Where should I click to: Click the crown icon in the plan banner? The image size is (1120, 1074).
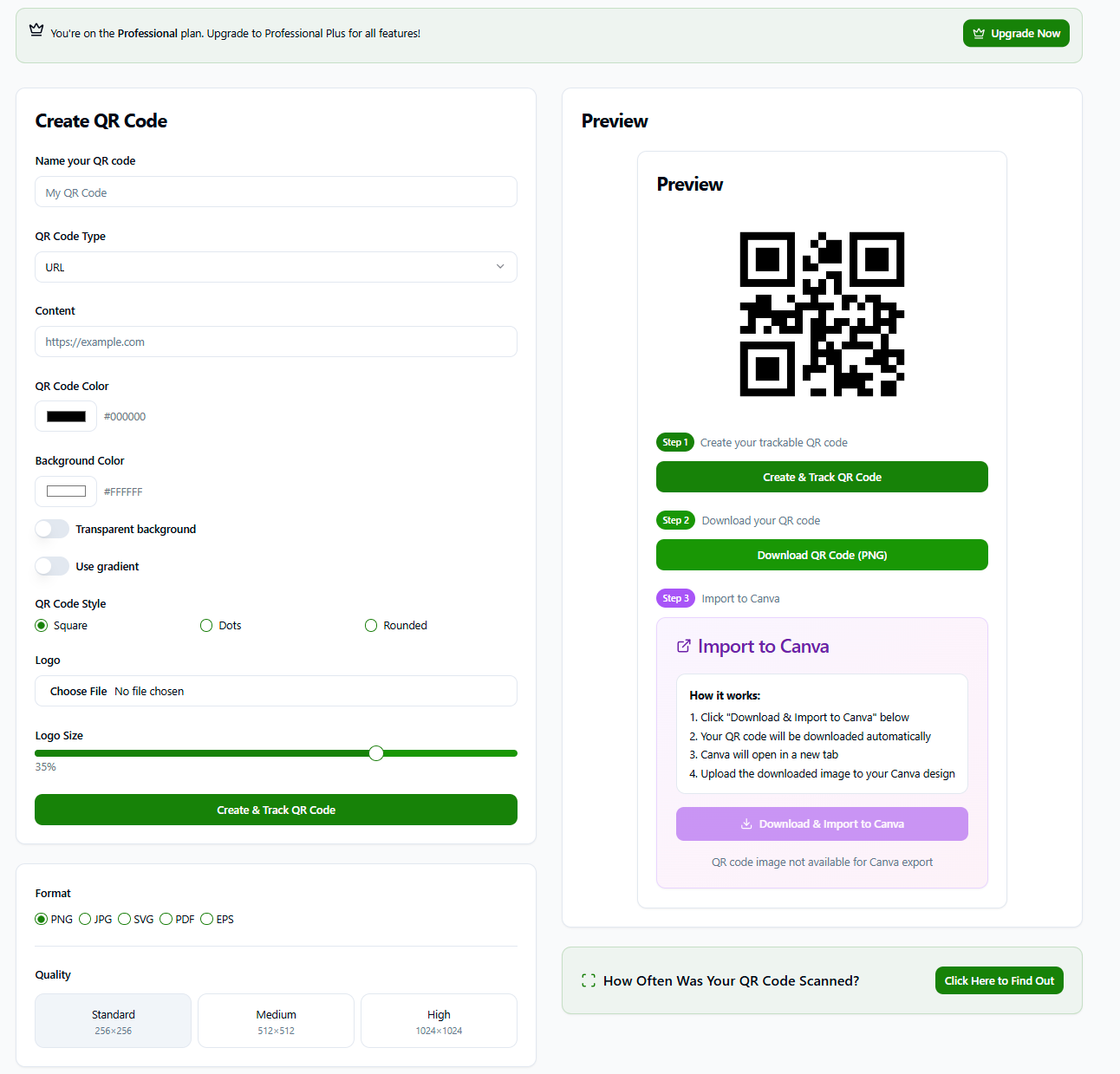(36, 30)
